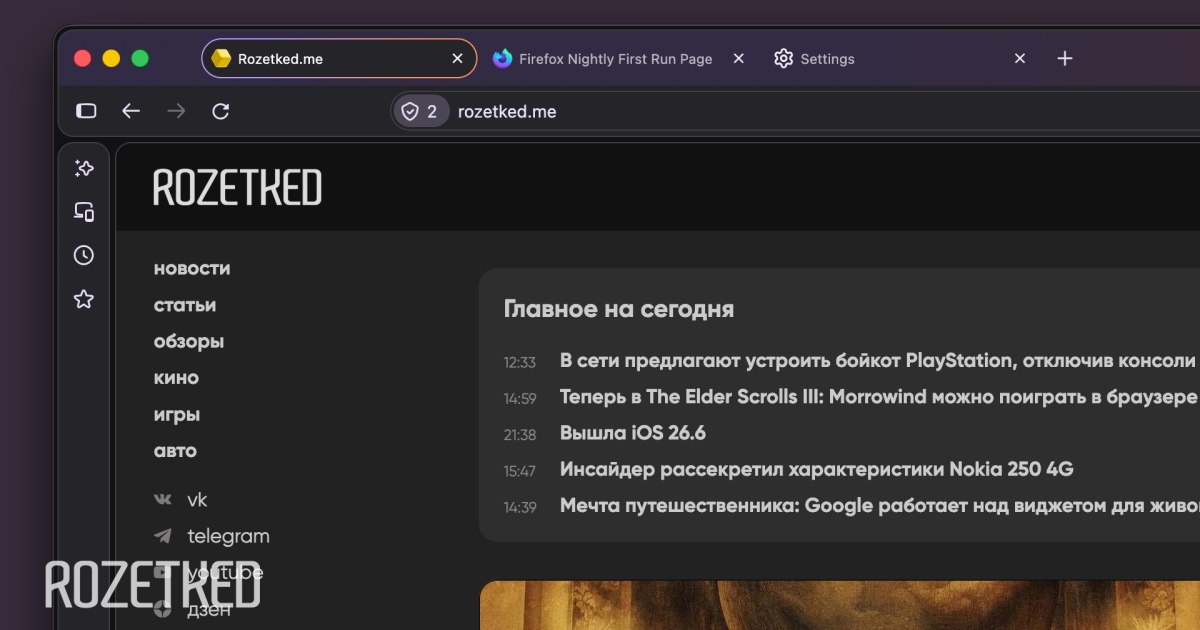Viewport: 1200px width, 630px height.
Task: Switch to the Settings tab
Action: point(900,59)
